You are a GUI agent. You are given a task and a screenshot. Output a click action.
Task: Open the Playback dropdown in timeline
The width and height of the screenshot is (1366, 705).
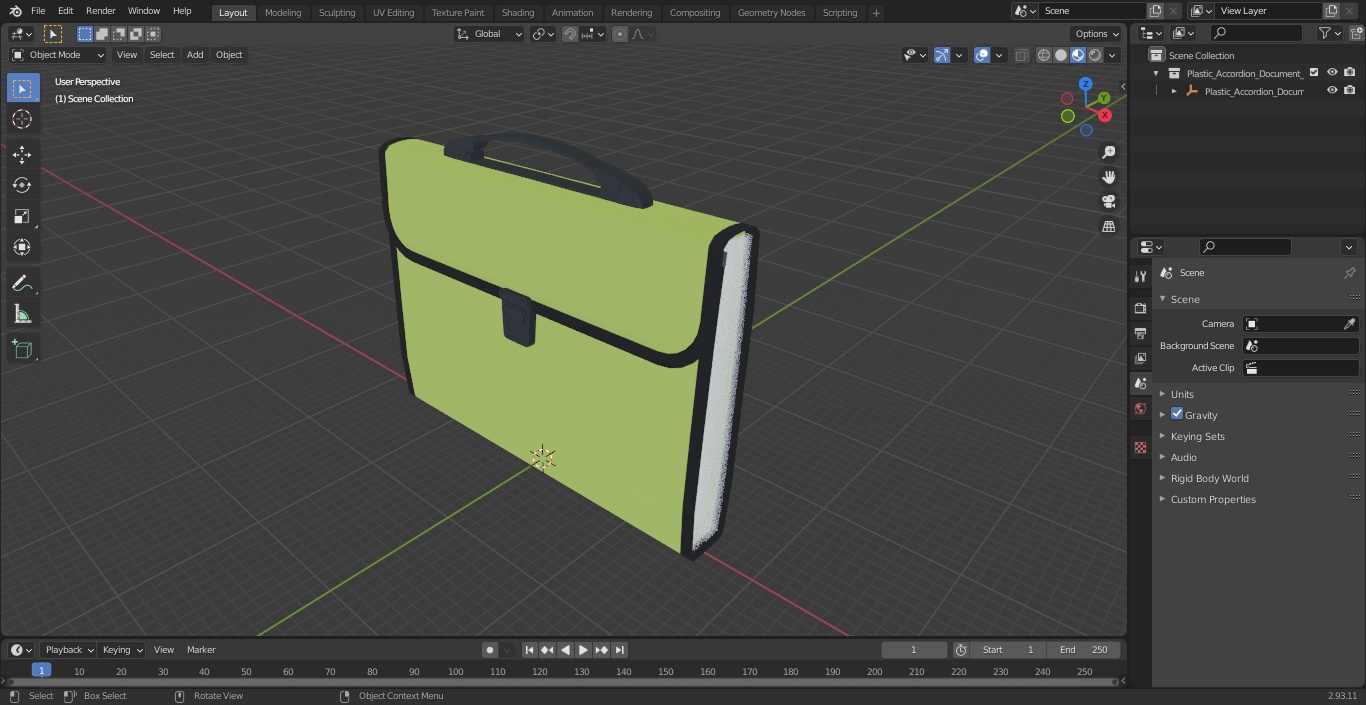pyautogui.click(x=69, y=650)
